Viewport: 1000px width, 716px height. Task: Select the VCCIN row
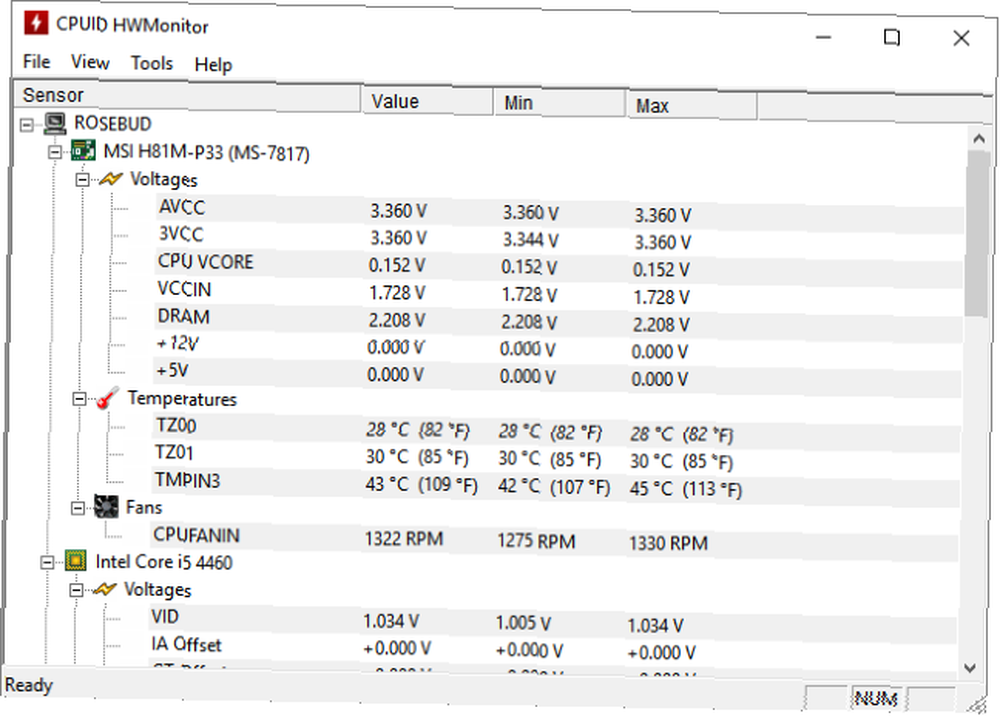tap(559, 292)
